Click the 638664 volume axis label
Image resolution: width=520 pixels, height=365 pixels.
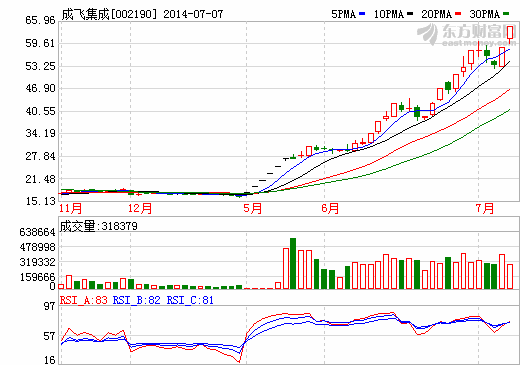click(x=37, y=232)
